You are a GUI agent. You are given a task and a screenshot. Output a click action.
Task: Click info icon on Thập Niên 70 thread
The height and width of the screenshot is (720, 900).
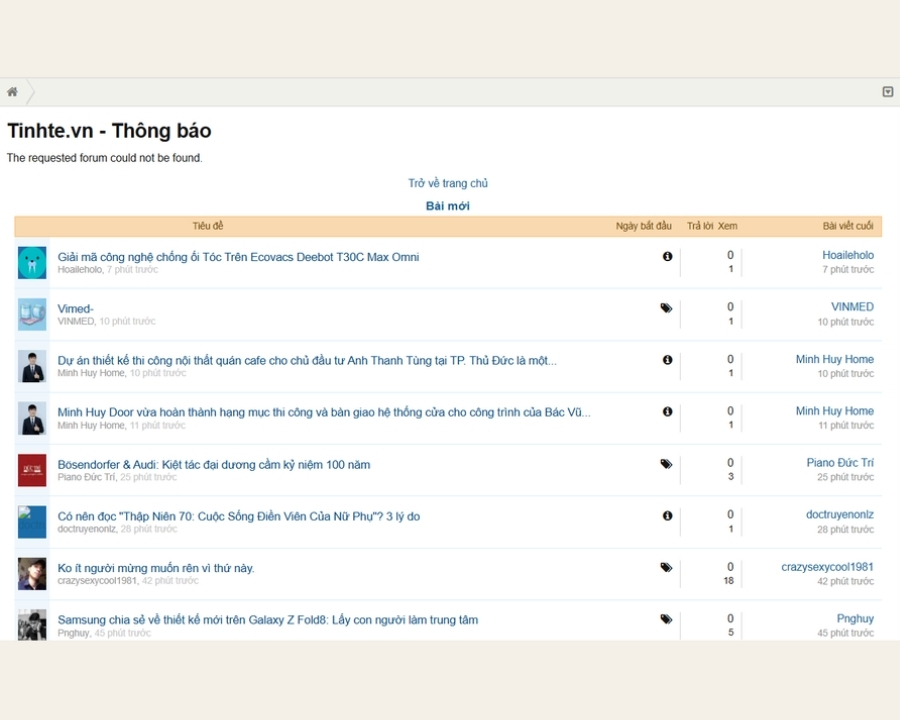(667, 516)
